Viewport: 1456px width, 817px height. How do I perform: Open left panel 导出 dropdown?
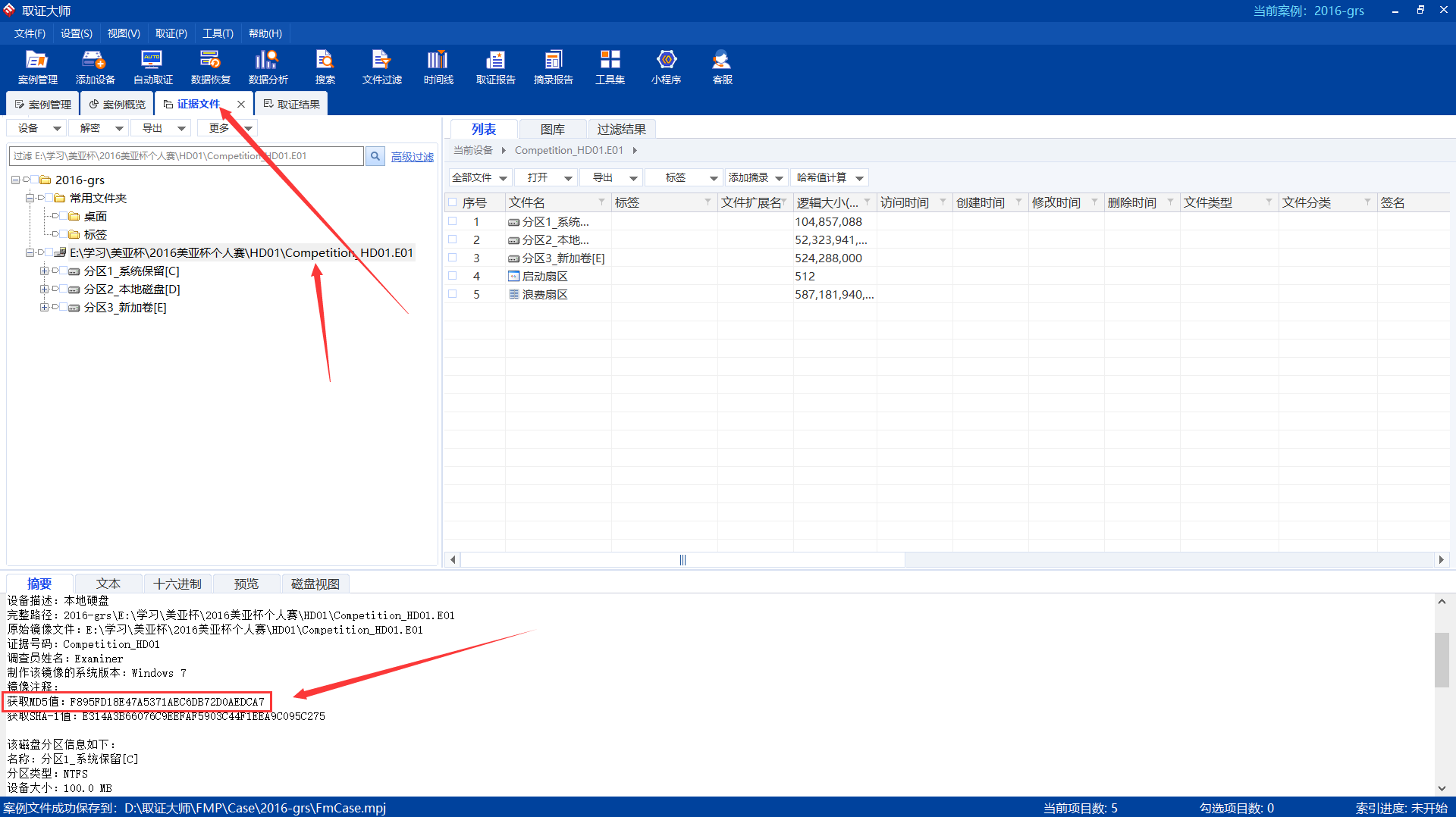[x=162, y=128]
